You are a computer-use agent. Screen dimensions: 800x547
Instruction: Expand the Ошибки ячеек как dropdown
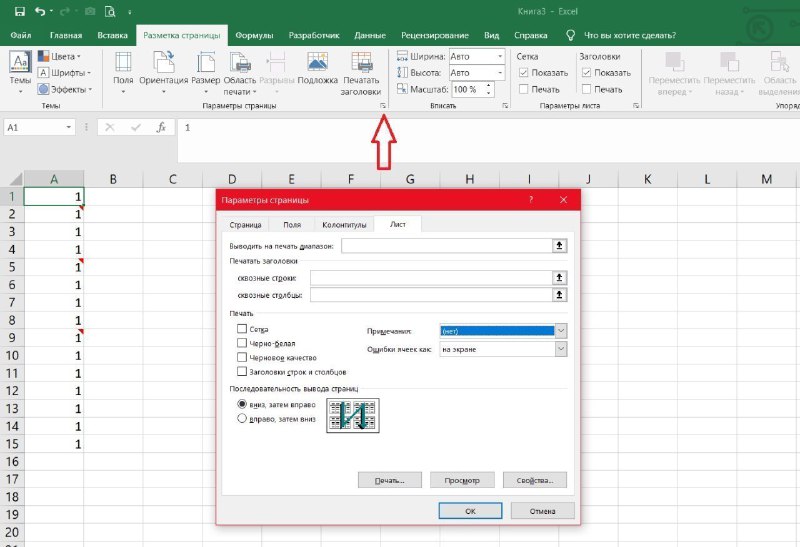point(561,349)
